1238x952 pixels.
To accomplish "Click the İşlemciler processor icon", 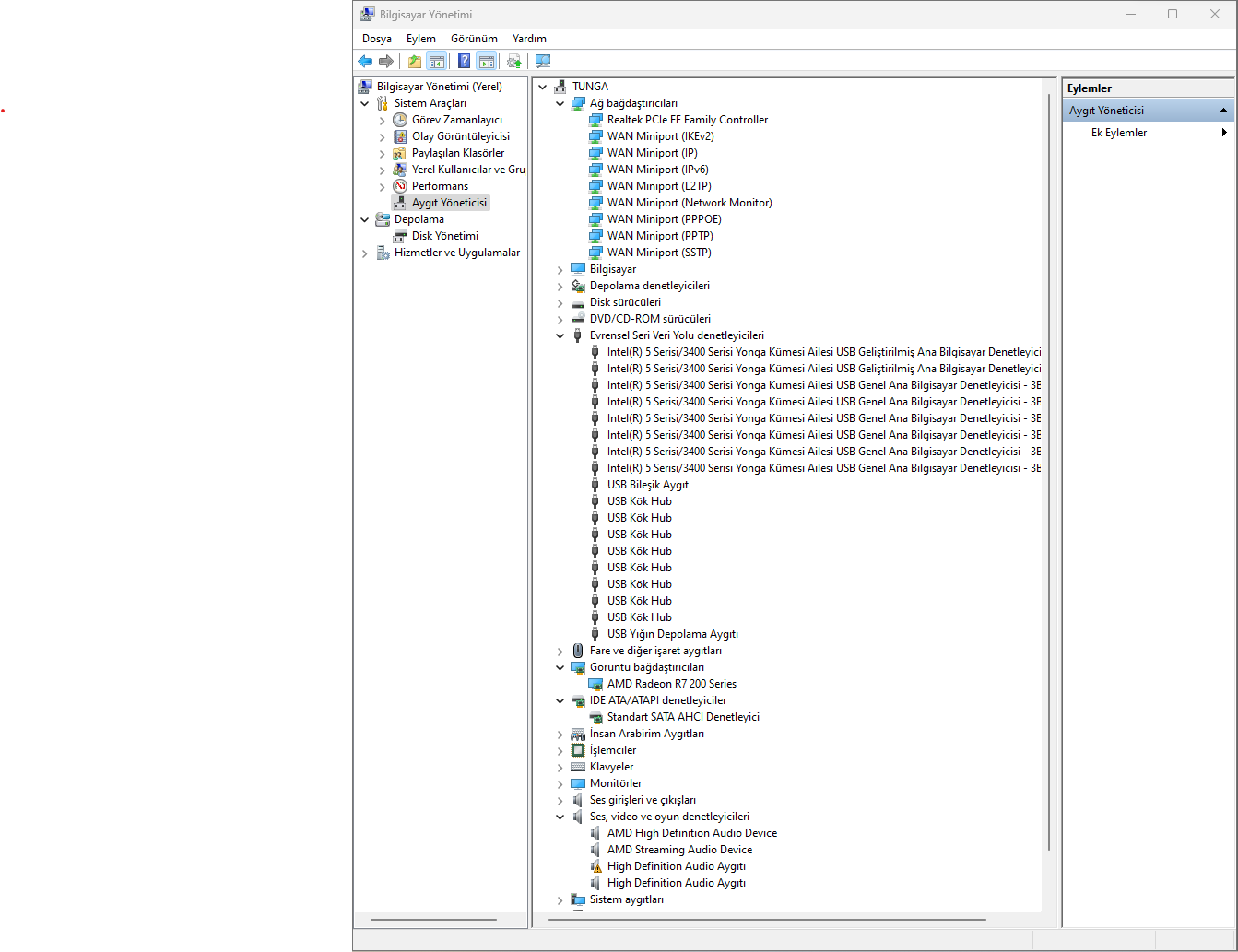I will 578,750.
